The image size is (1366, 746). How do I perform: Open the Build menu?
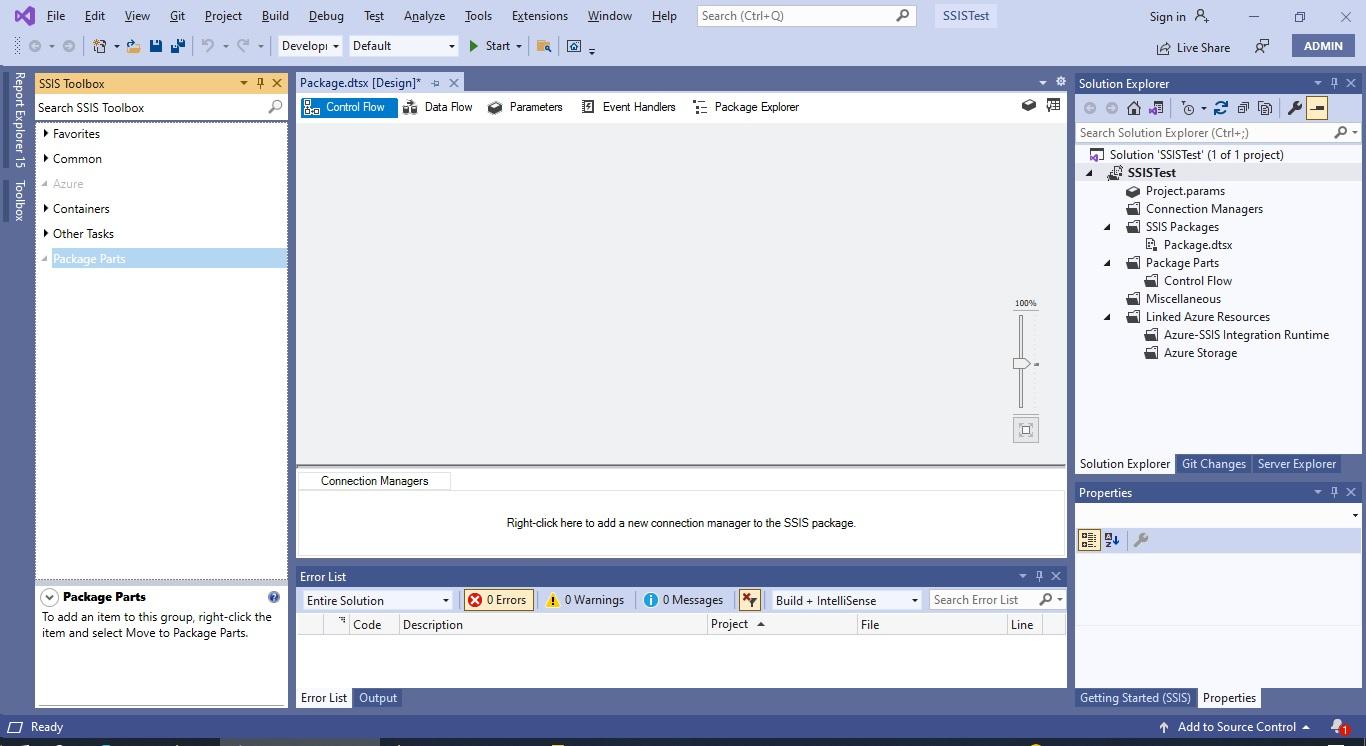click(x=275, y=16)
